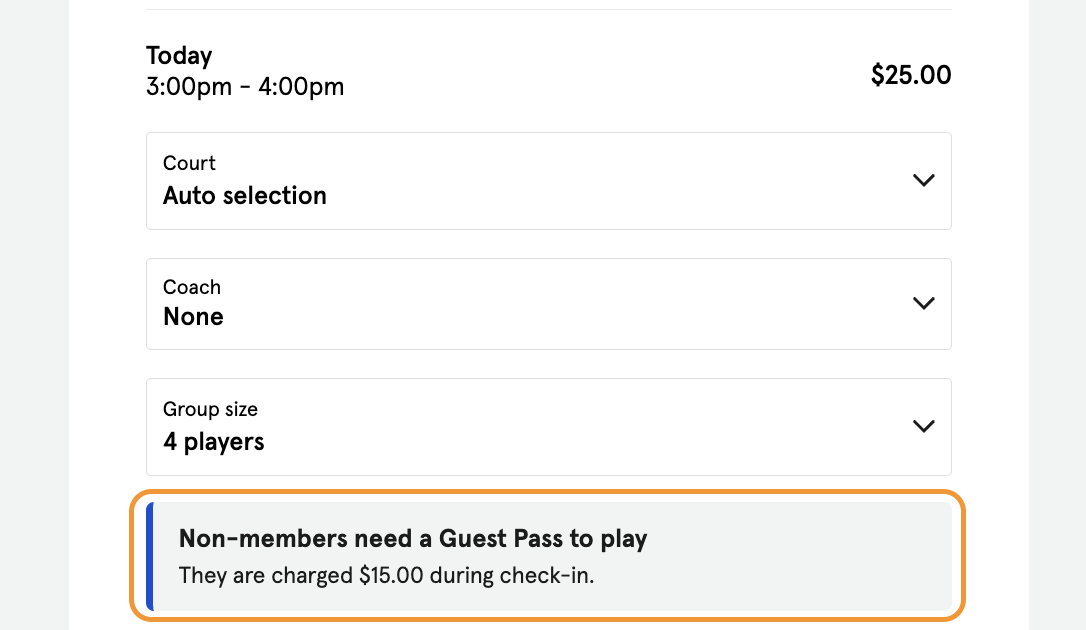Click the "Non-members need a Guest Pass" heading

coord(413,539)
